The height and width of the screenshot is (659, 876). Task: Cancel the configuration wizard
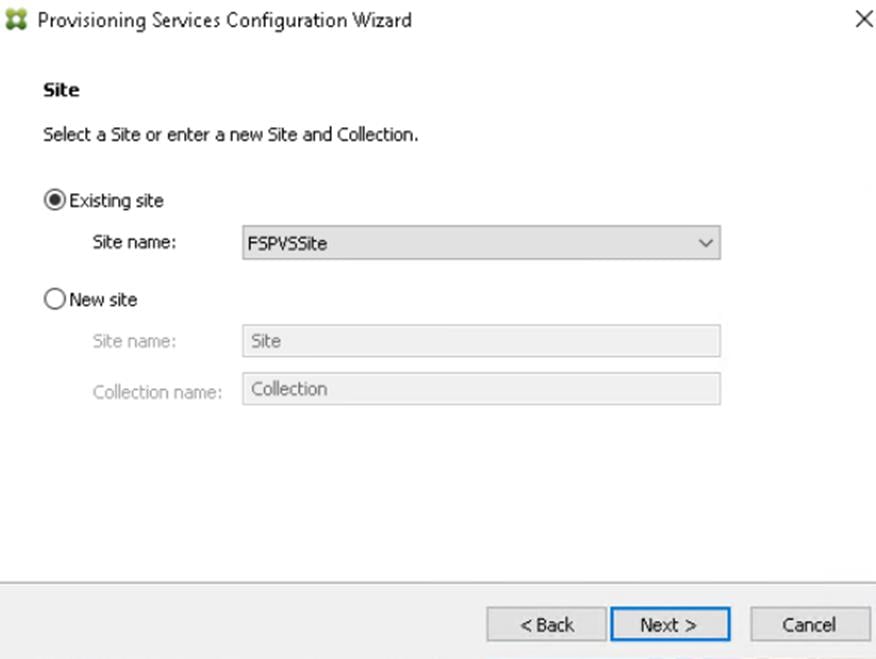click(810, 624)
